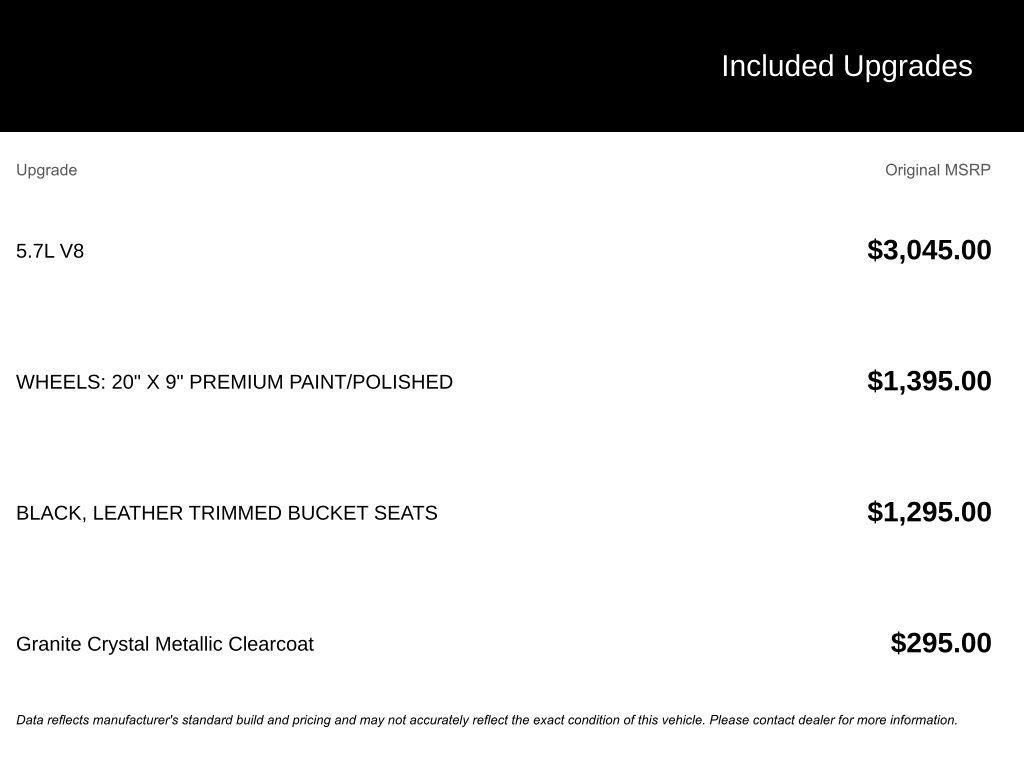Click the Original MSRP column header
This screenshot has width=1024, height=768.
pyautogui.click(x=937, y=170)
